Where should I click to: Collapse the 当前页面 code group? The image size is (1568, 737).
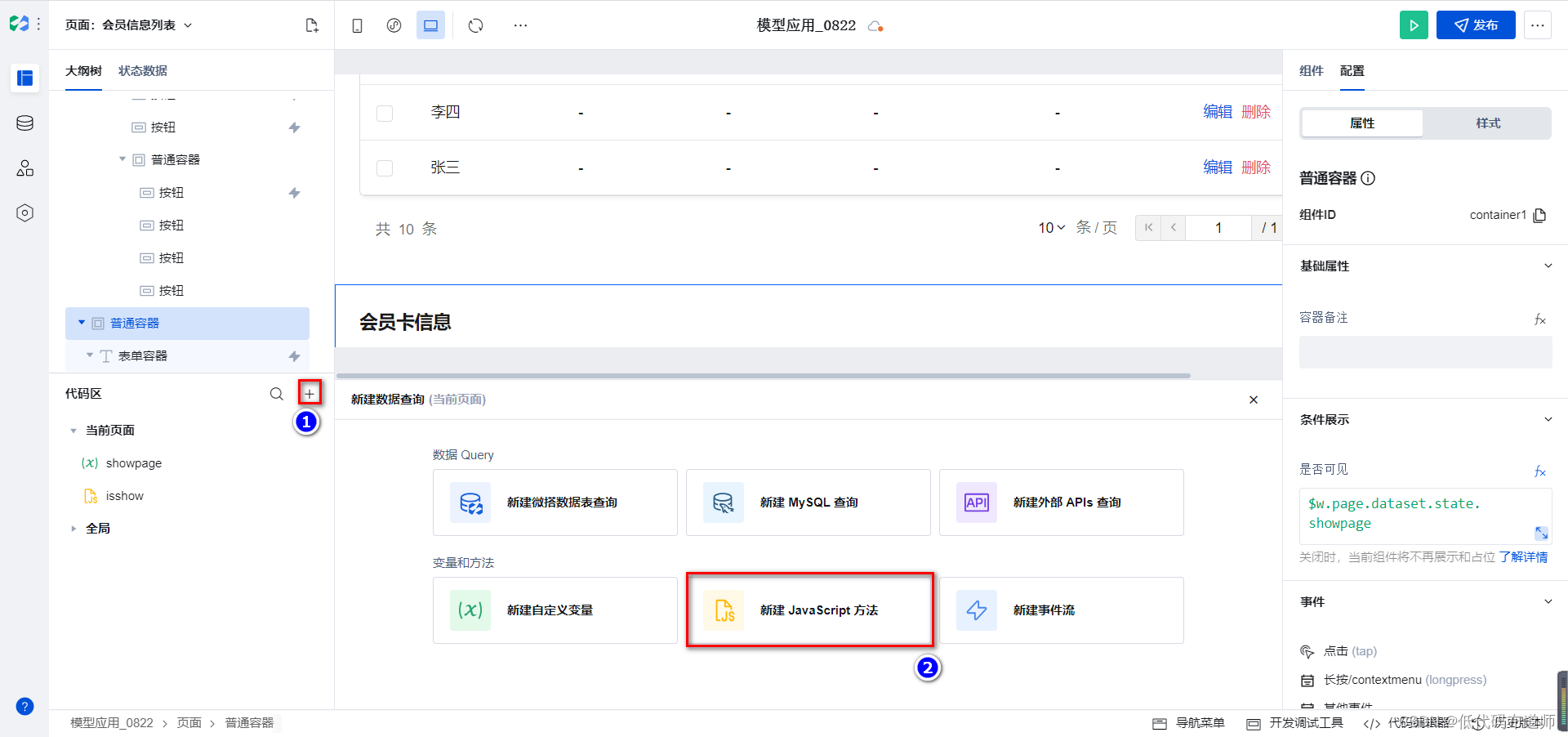tap(73, 431)
